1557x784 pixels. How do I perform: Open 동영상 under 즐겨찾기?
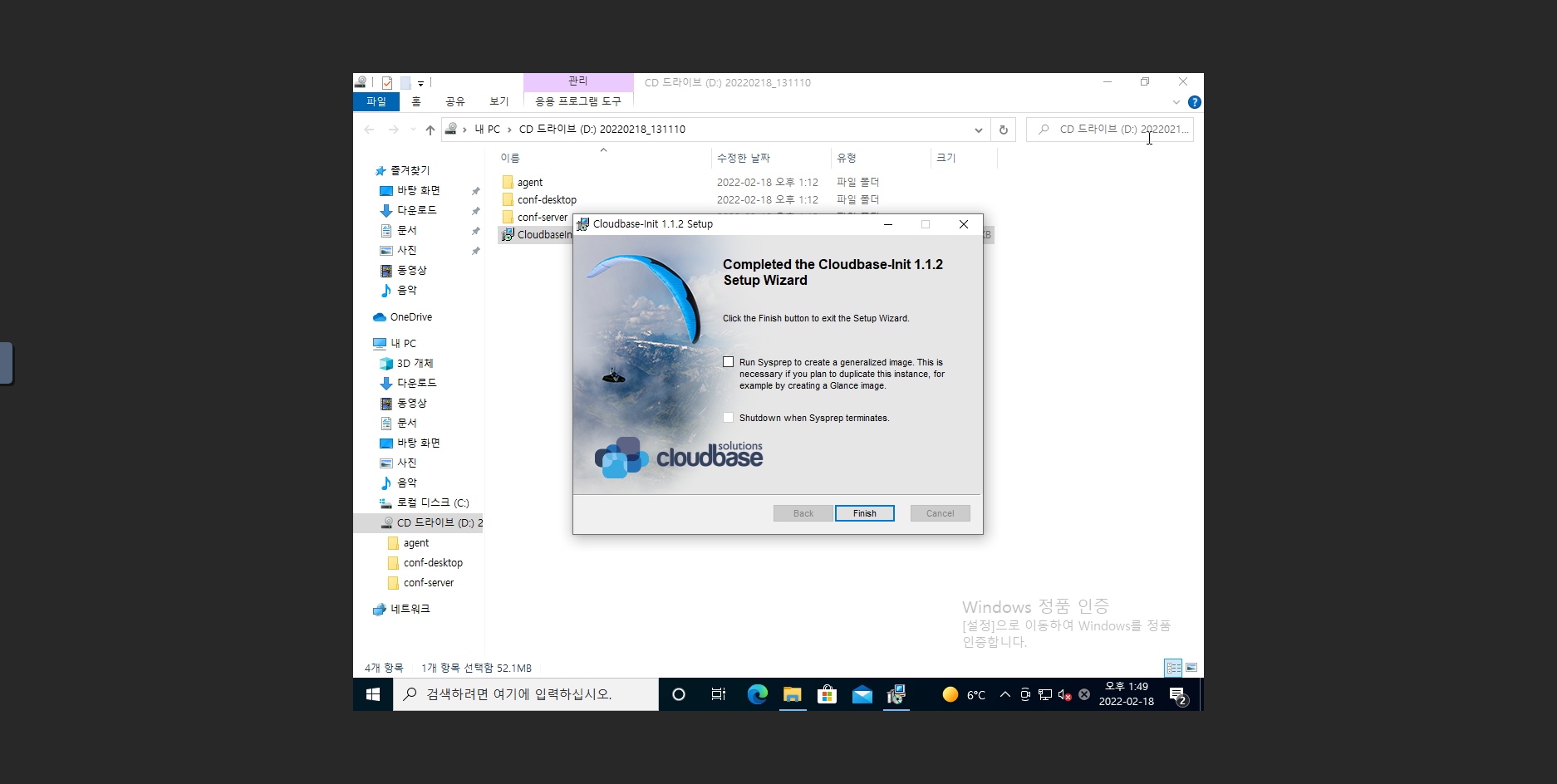412,270
